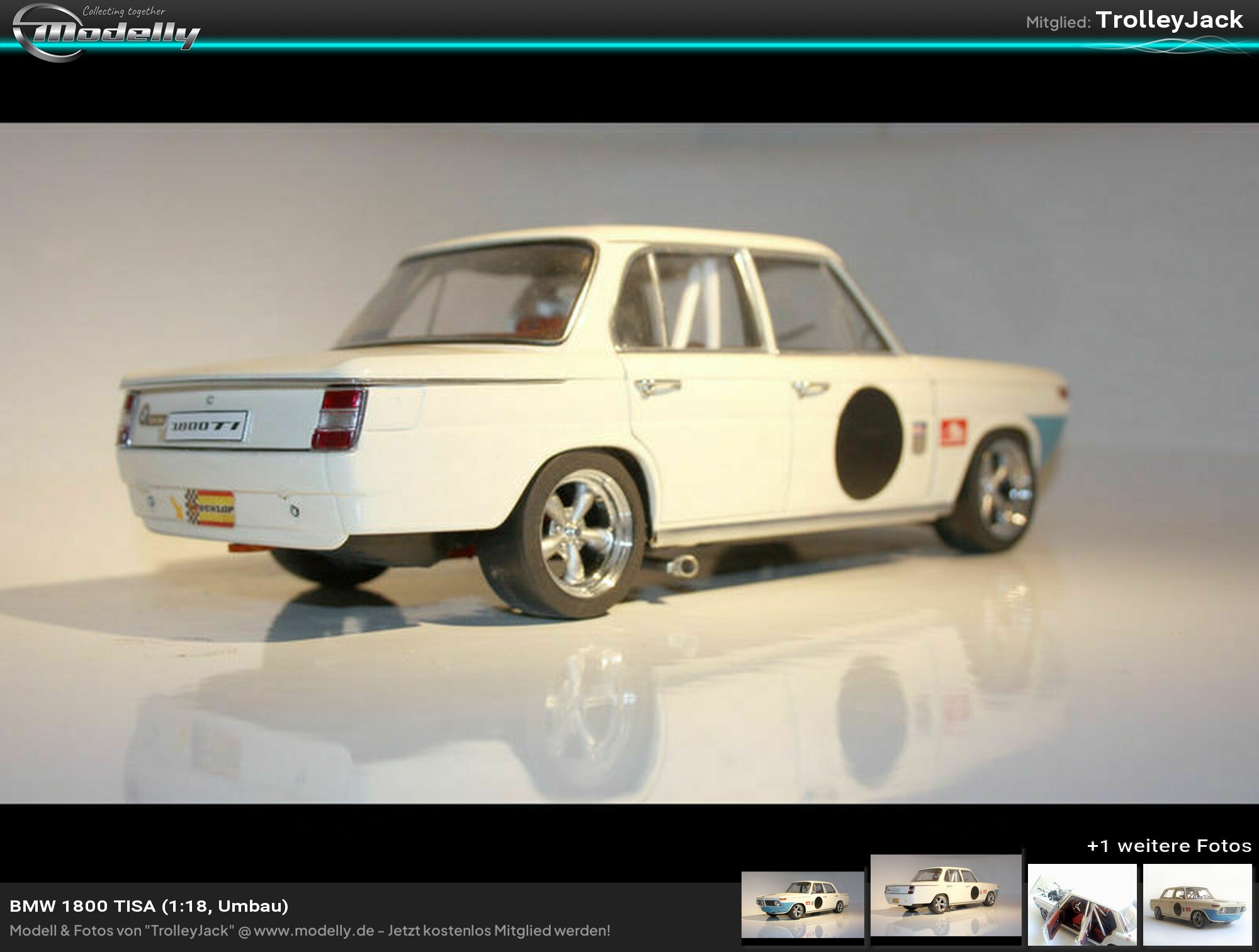1259x952 pixels.
Task: Open the third thumbnail with the open doors
Action: pyautogui.click(x=1082, y=905)
